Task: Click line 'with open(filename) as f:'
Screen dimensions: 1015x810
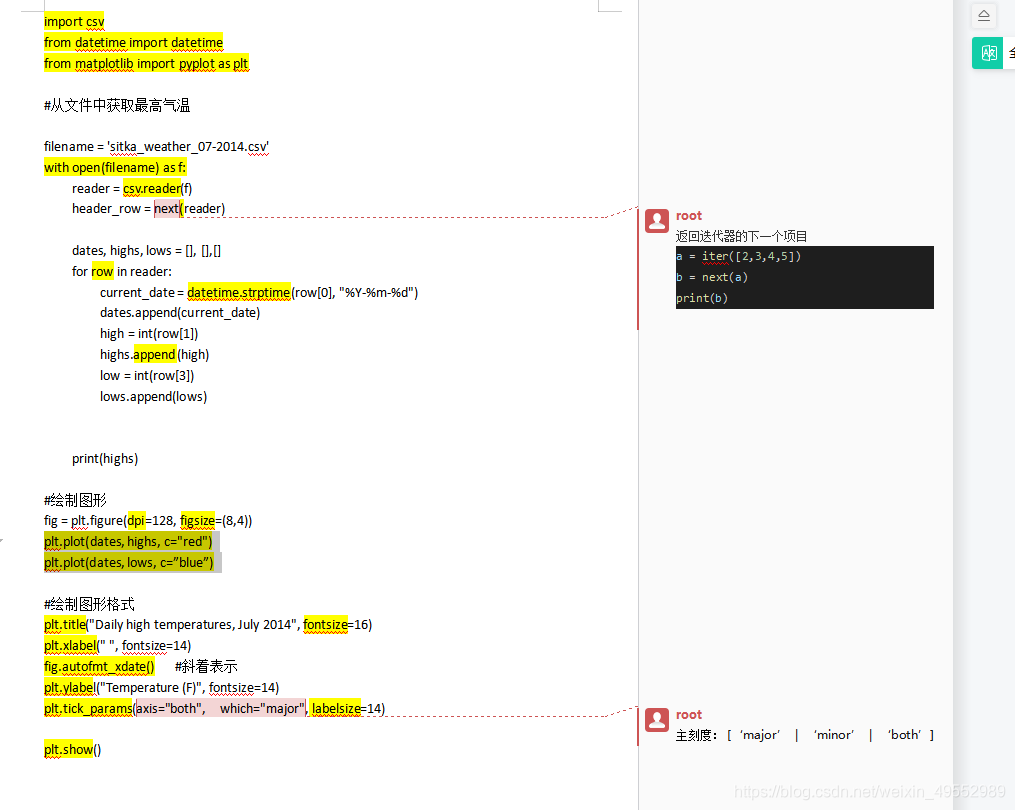Action: click(115, 168)
